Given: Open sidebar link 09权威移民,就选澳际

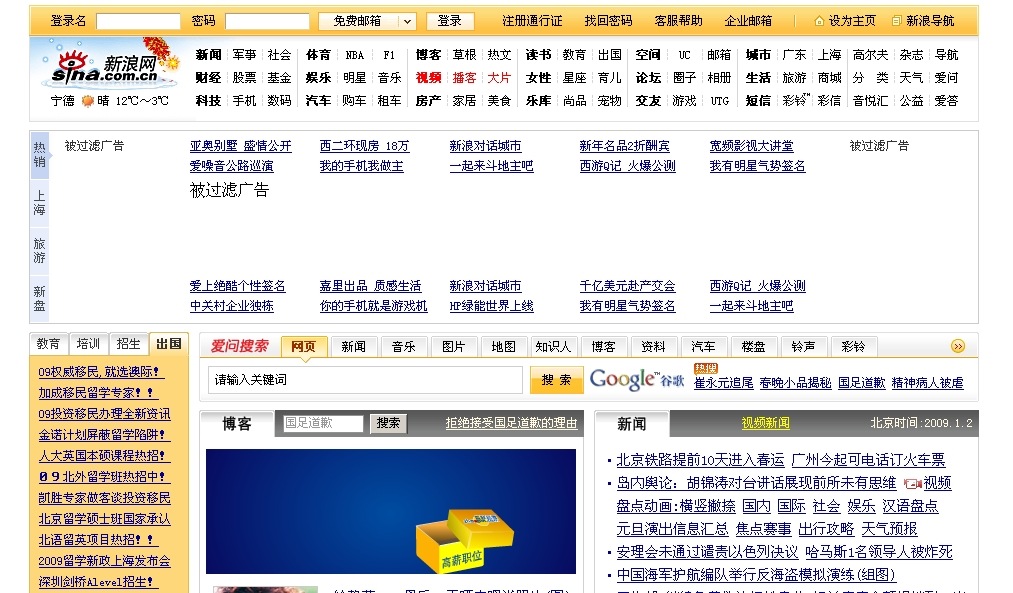Looking at the screenshot, I should pyautogui.click(x=99, y=372).
